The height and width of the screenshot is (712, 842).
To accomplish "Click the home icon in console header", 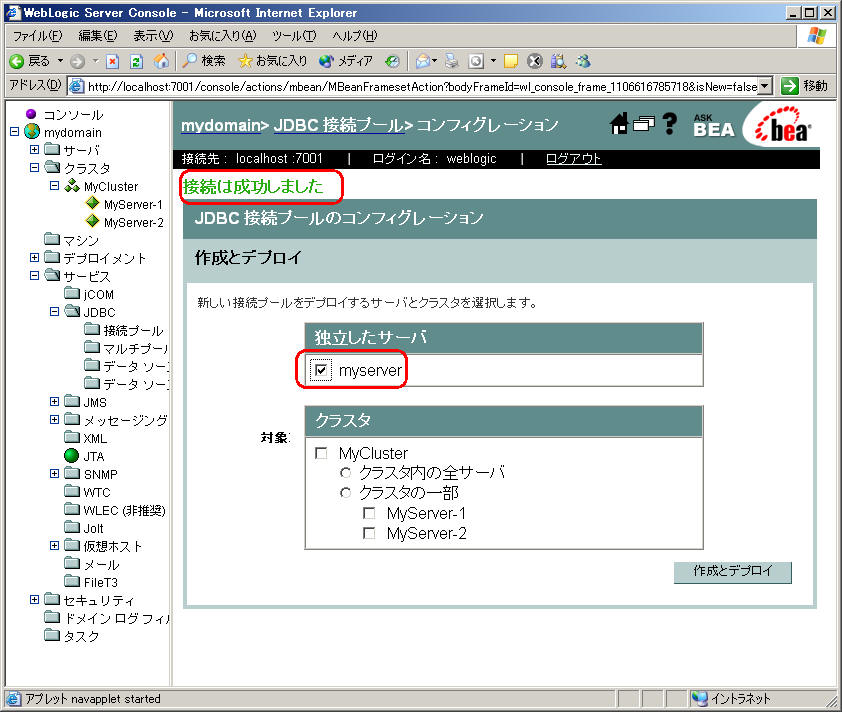I will click(x=620, y=123).
